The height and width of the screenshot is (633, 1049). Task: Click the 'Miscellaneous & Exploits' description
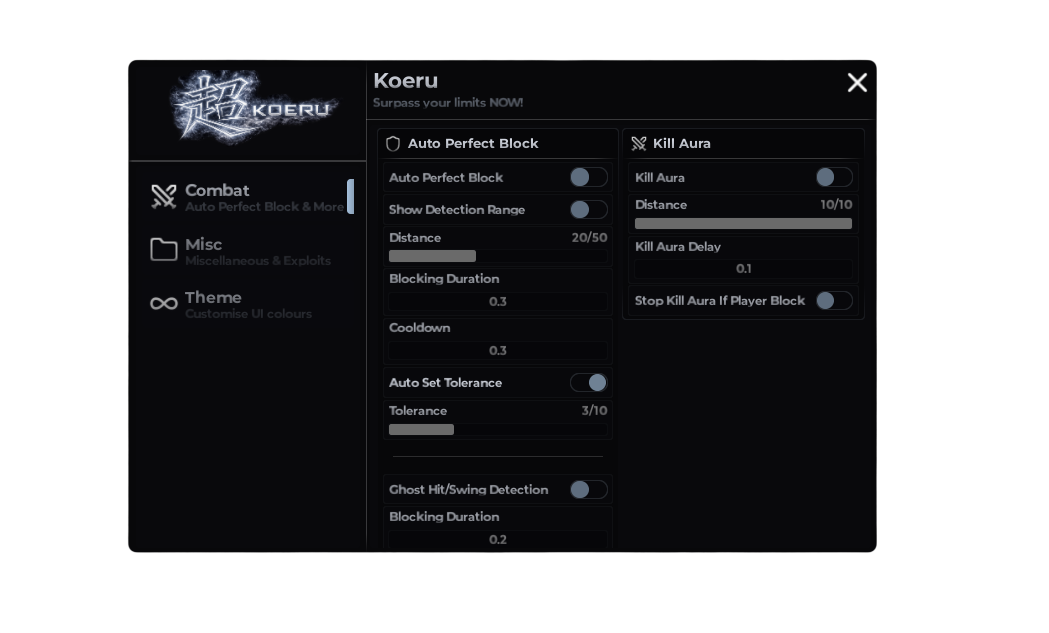tap(258, 261)
